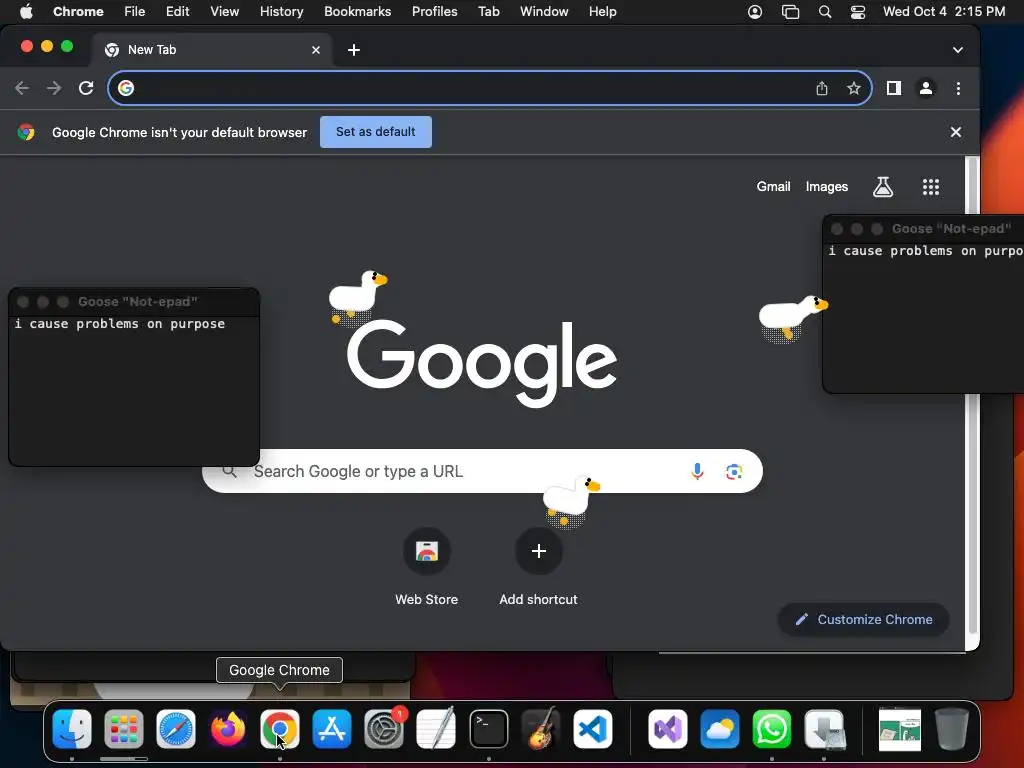Open Stage Manager window icon in menu bar

tap(790, 12)
